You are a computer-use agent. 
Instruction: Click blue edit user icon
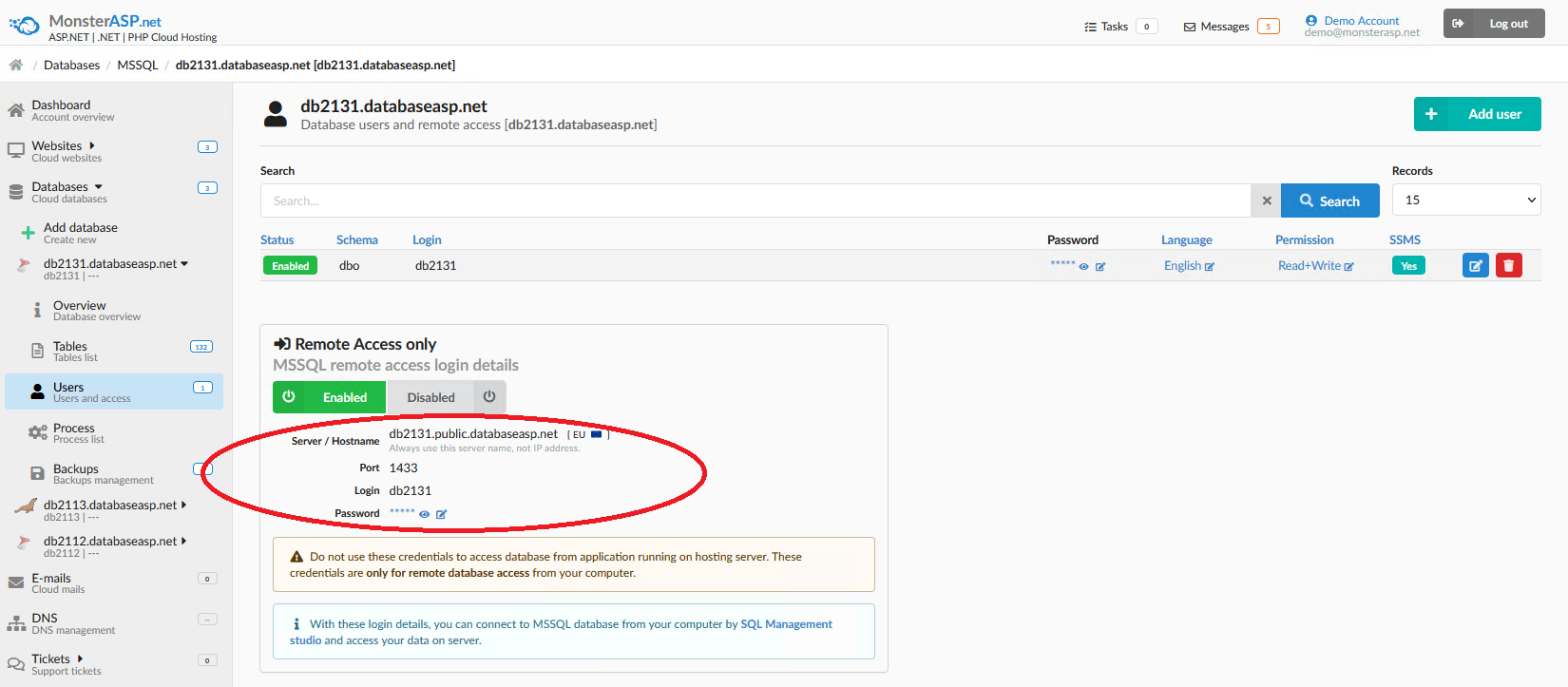(1476, 266)
